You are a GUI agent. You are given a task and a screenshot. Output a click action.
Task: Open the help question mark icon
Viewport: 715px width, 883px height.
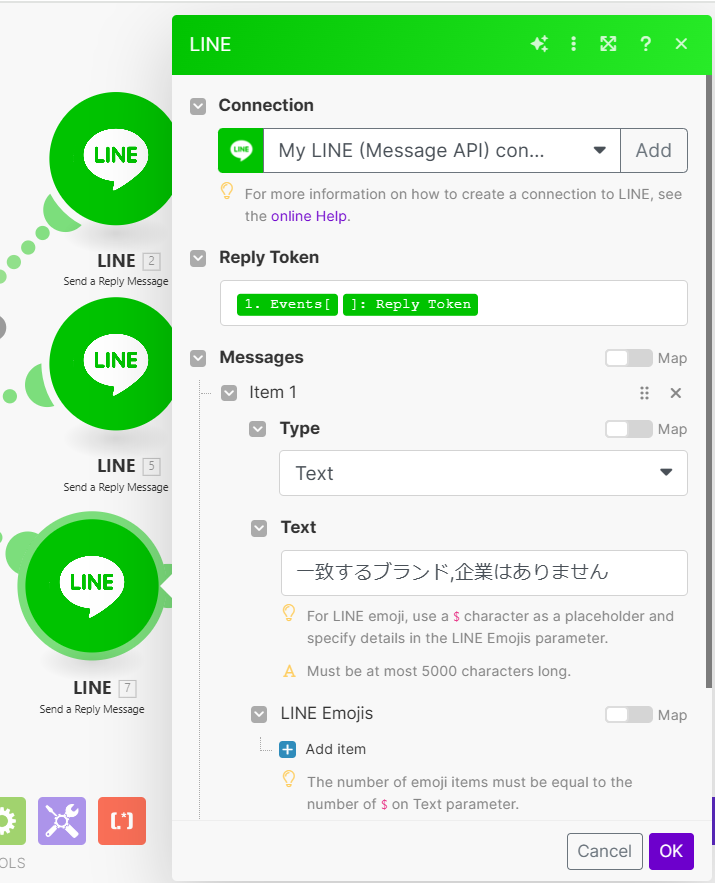tap(645, 44)
